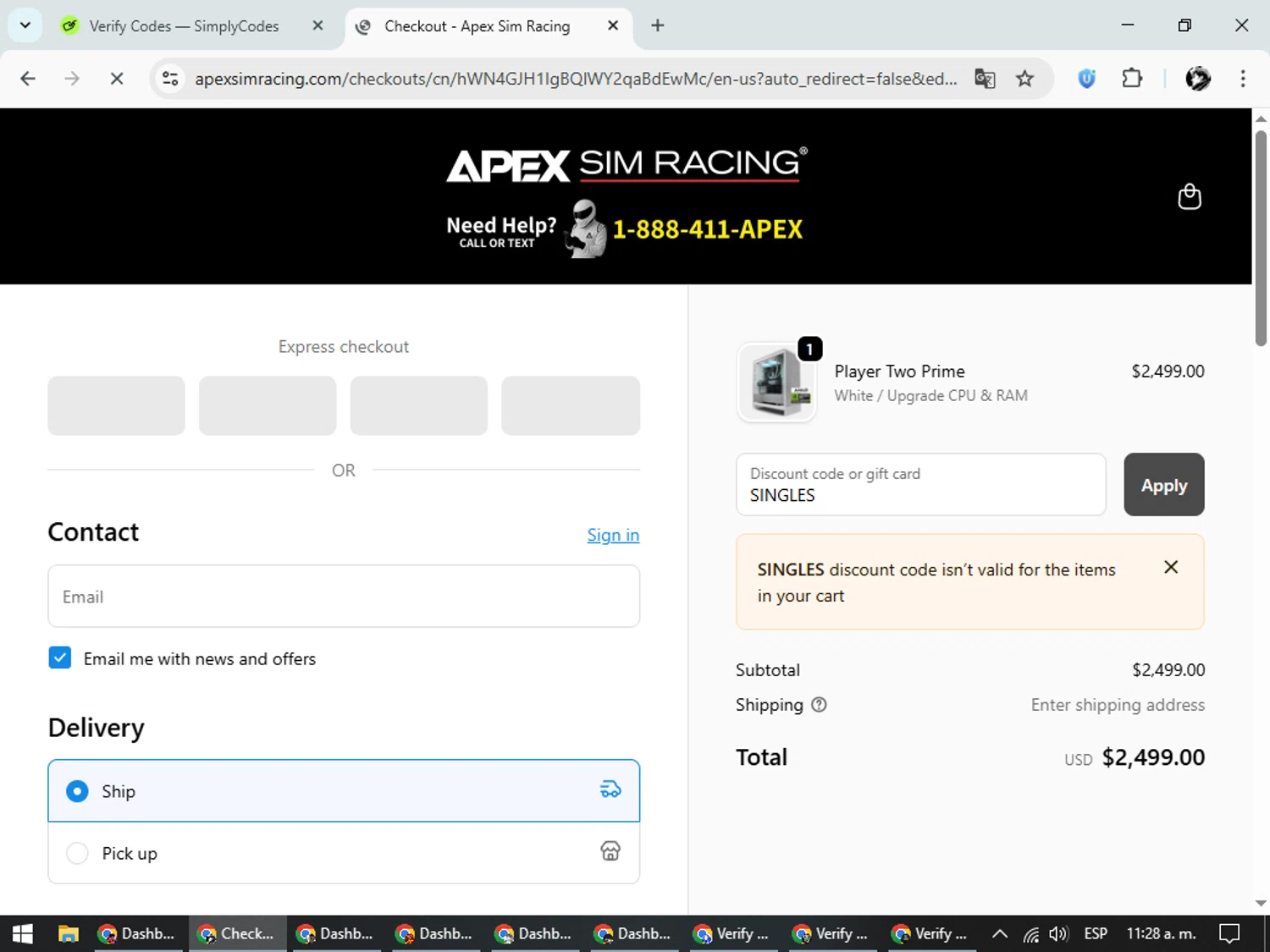Switch to Verify Codes SimplyCodes tab
The height and width of the screenshot is (952, 1270).
click(x=184, y=25)
